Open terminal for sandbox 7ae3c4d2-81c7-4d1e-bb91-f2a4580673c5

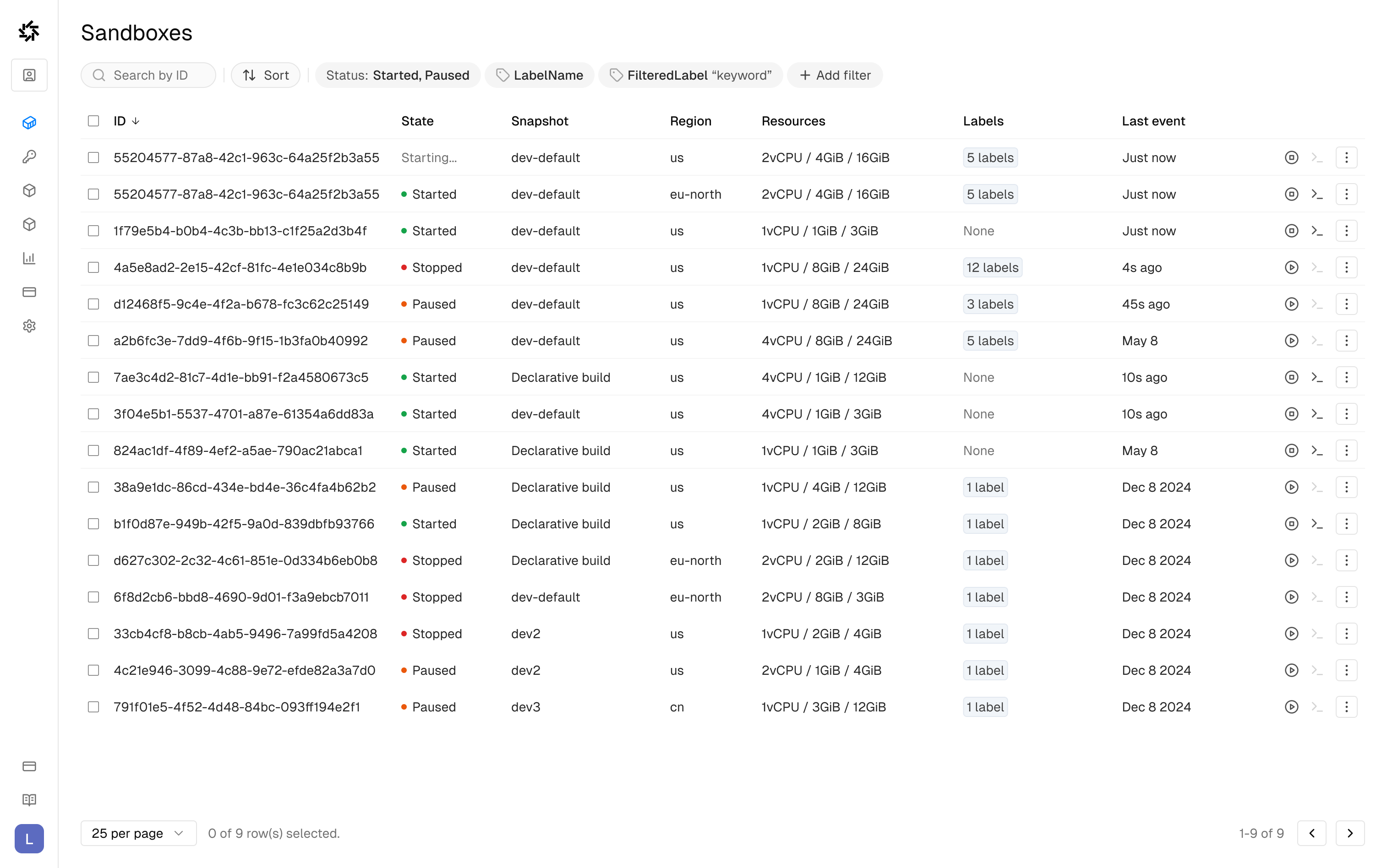tap(1317, 377)
